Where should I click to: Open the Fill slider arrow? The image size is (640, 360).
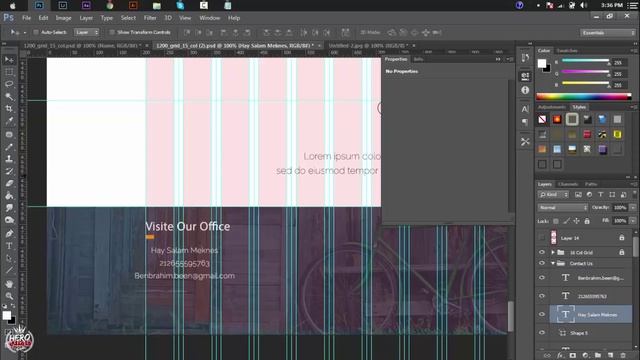click(x=633, y=221)
